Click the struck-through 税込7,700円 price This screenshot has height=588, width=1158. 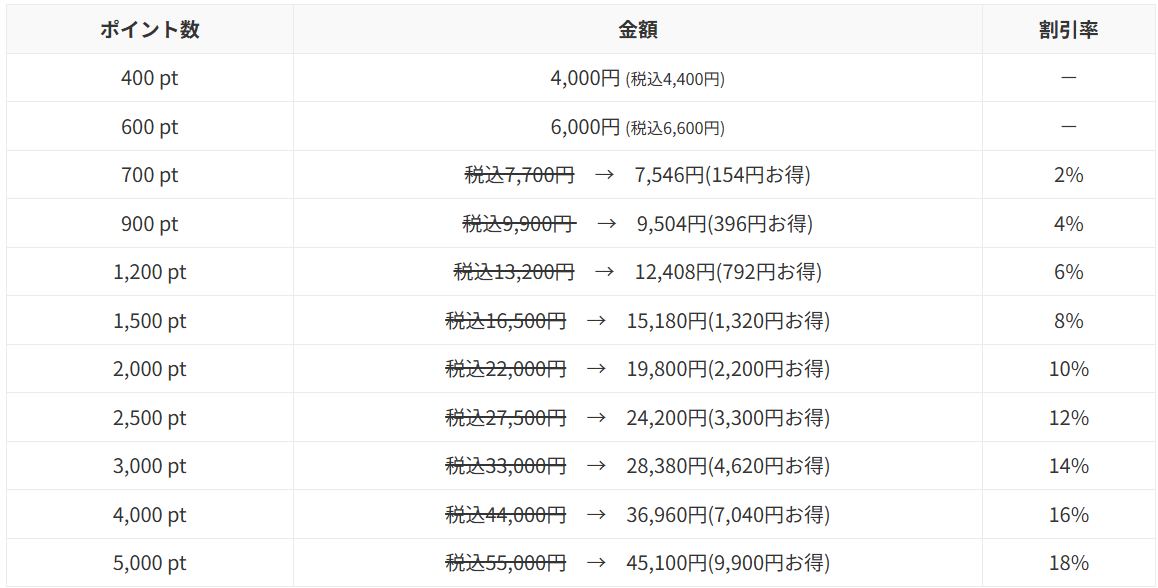tap(519, 175)
